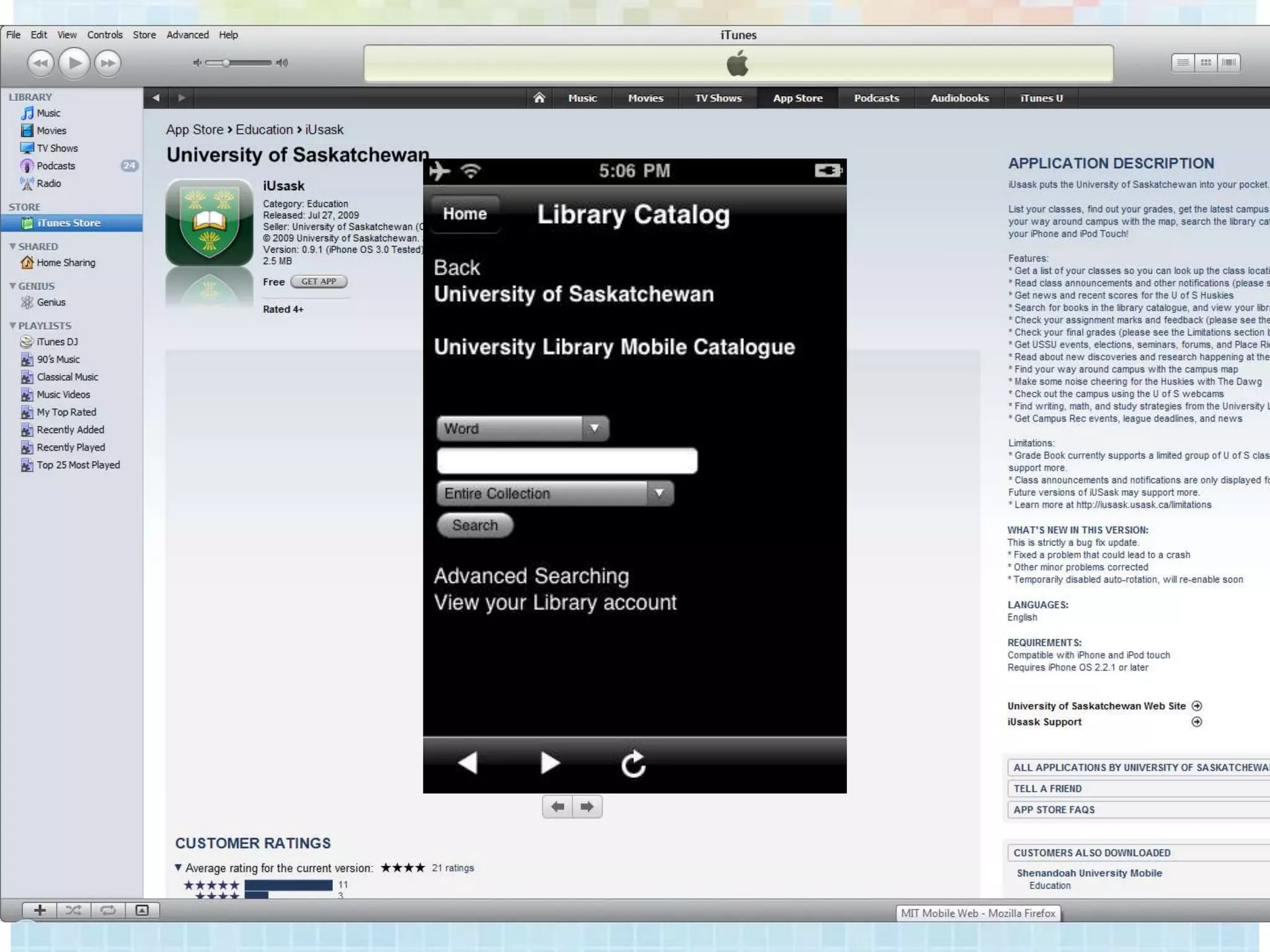Click the home icon in store navigation
Viewport: 1270px width, 952px height.
(x=539, y=98)
